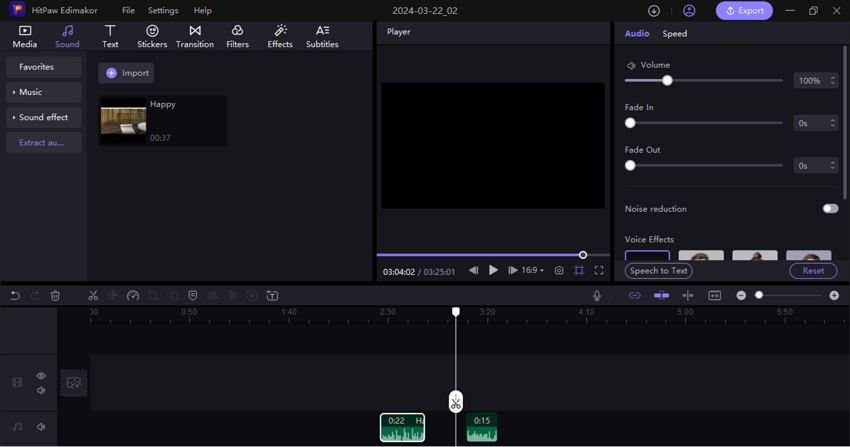Enable the Noise reduction switch
850x447 pixels.
pos(830,209)
